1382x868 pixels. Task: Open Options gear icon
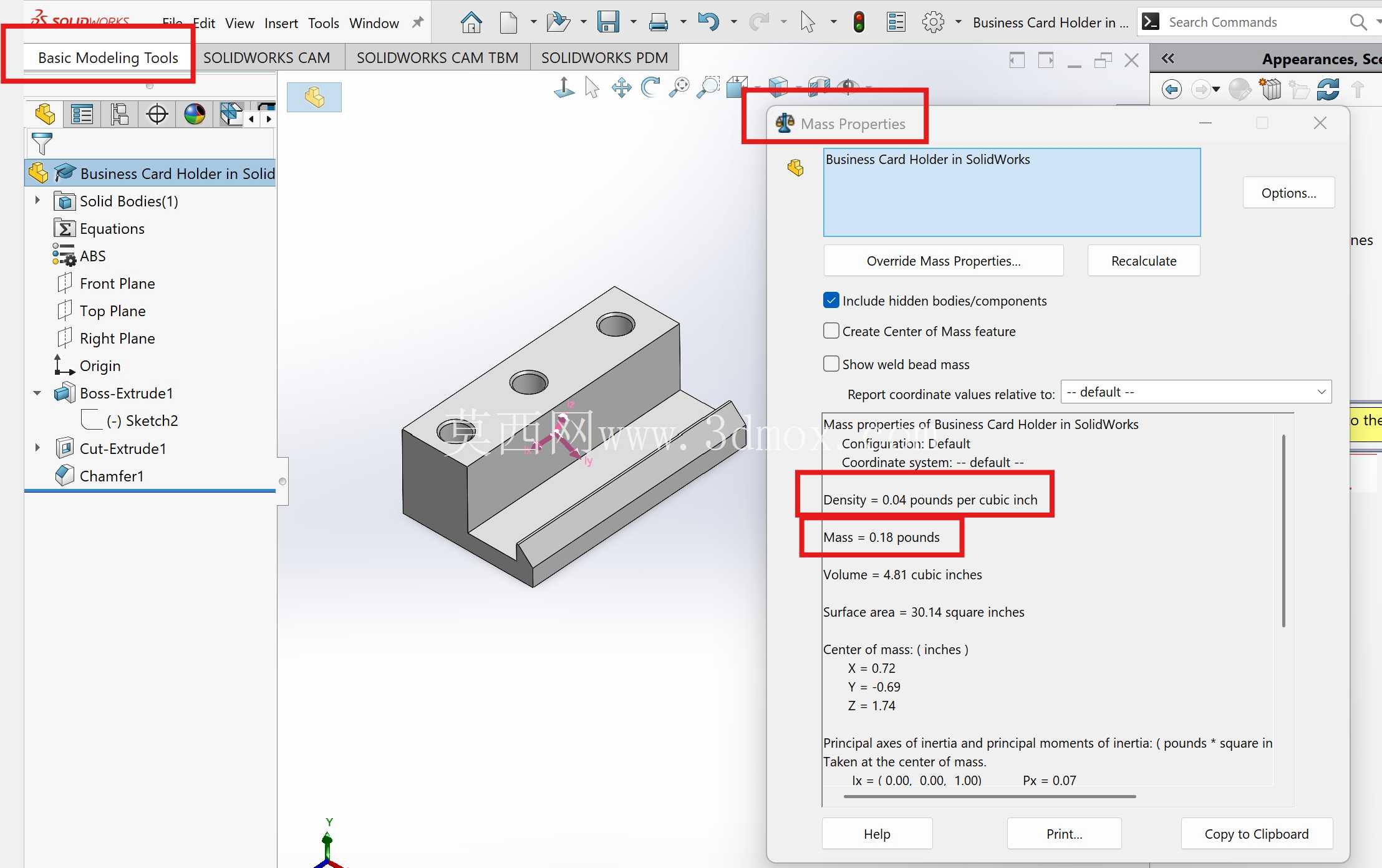point(933,22)
